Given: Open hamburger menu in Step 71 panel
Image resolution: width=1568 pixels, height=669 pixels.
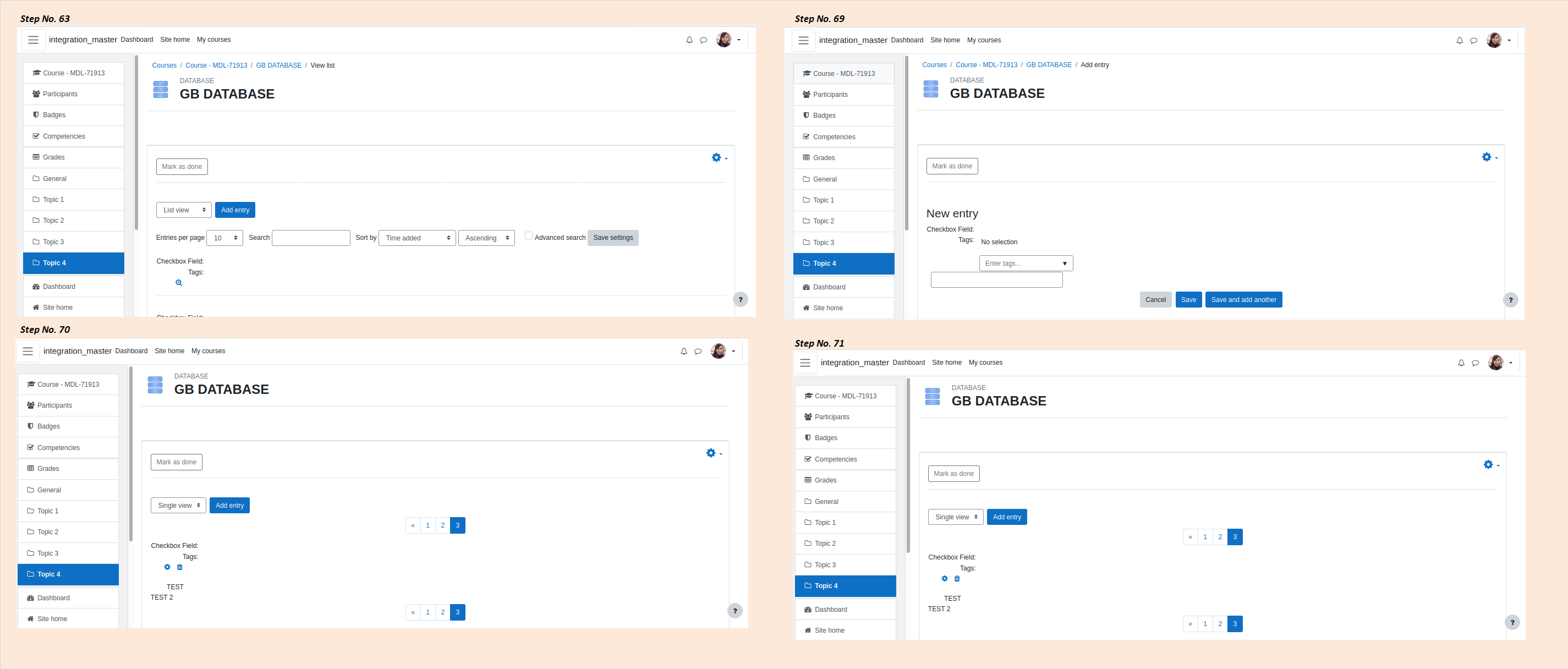Looking at the screenshot, I should pos(805,363).
